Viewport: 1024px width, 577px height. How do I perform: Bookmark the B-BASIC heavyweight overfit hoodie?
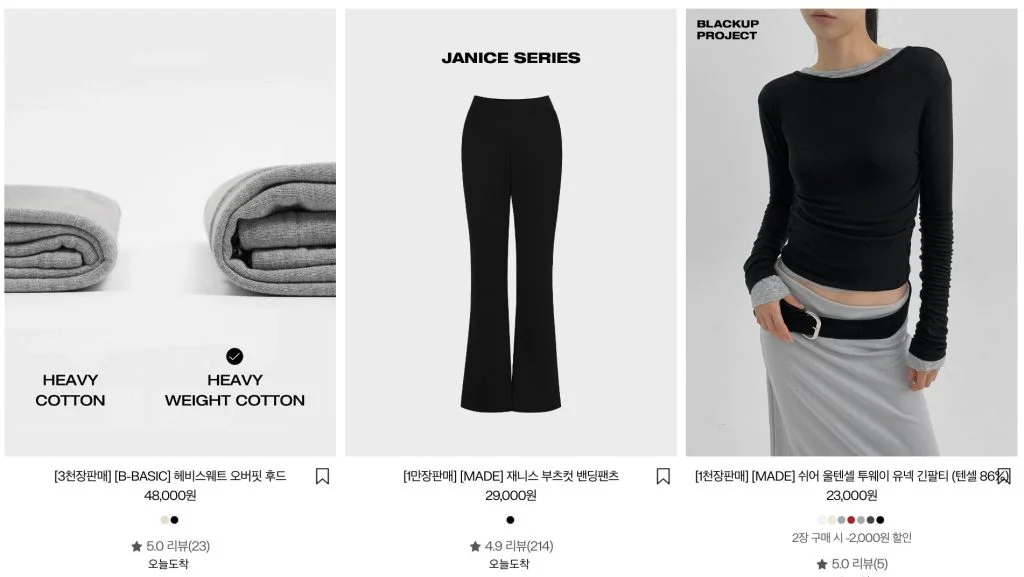pyautogui.click(x=322, y=476)
